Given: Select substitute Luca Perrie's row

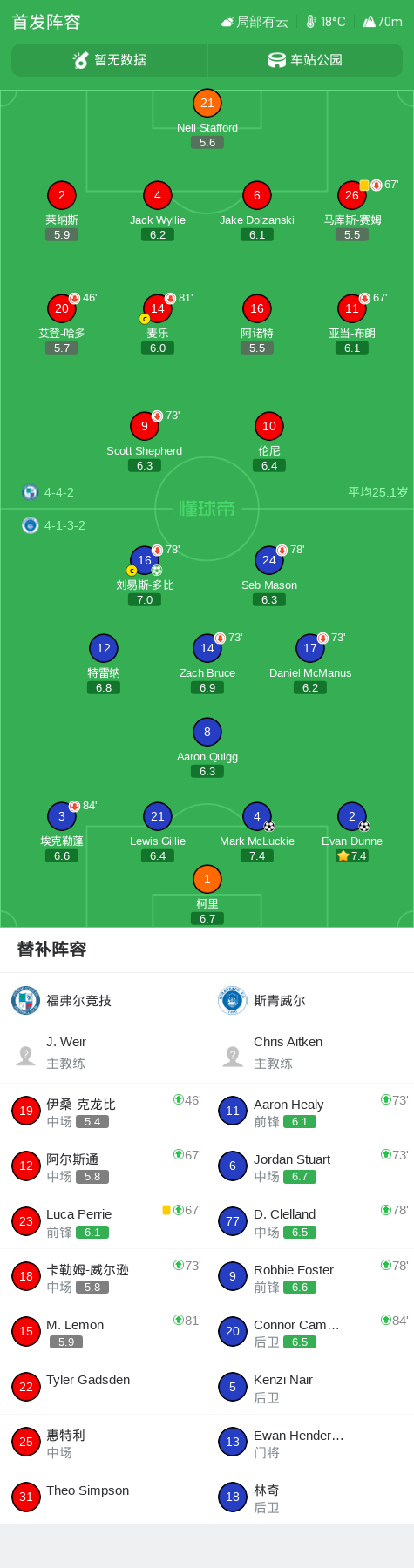Looking at the screenshot, I should [104, 1221].
